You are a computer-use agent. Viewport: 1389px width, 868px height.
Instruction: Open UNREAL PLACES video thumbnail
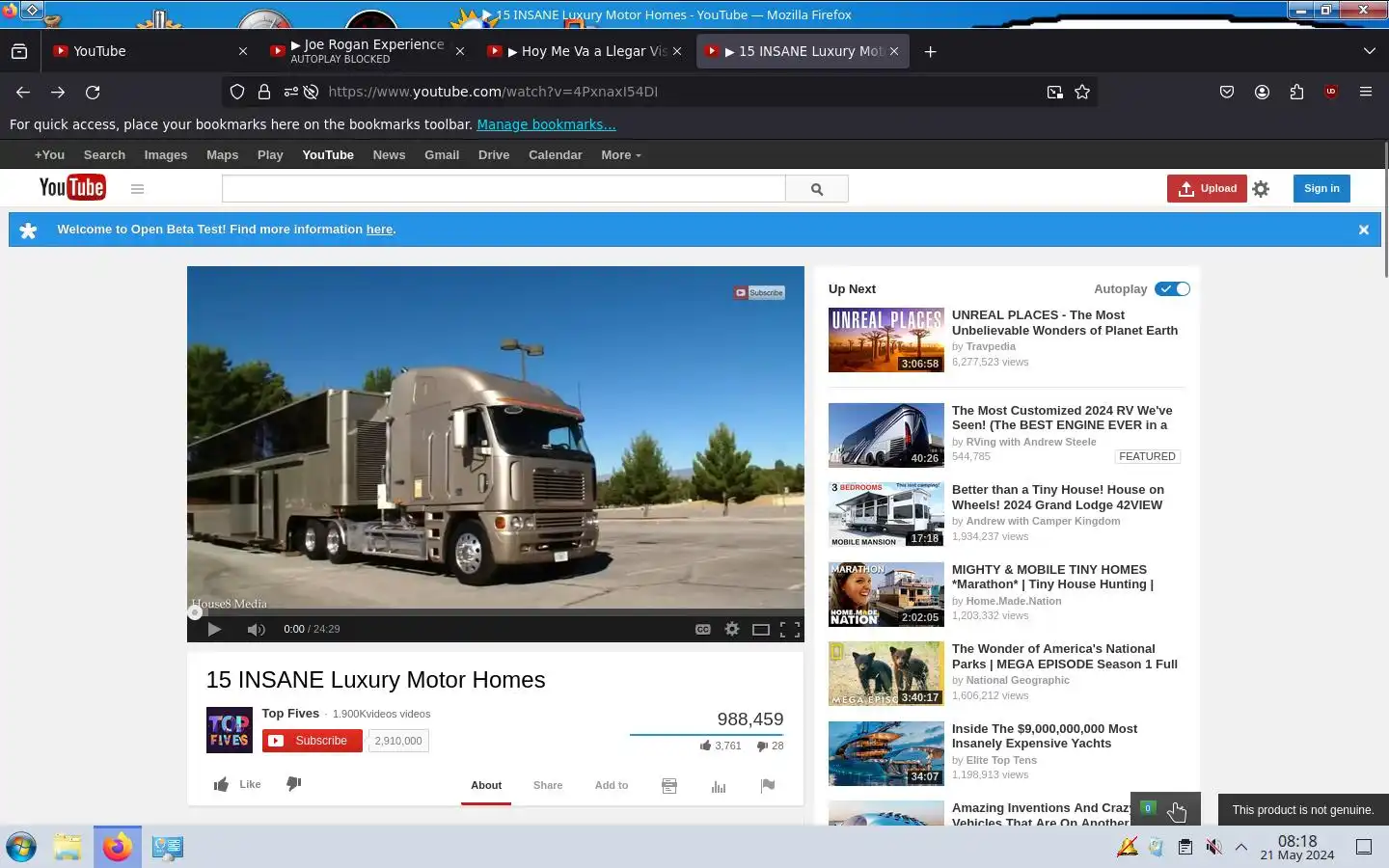(886, 339)
